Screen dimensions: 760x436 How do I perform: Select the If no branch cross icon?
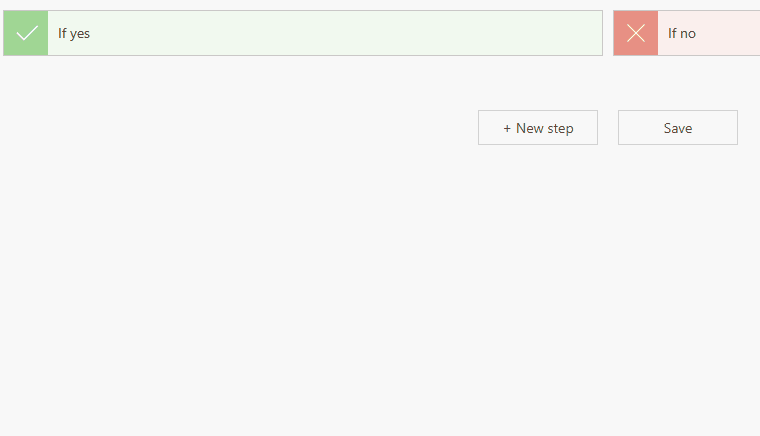click(x=636, y=33)
